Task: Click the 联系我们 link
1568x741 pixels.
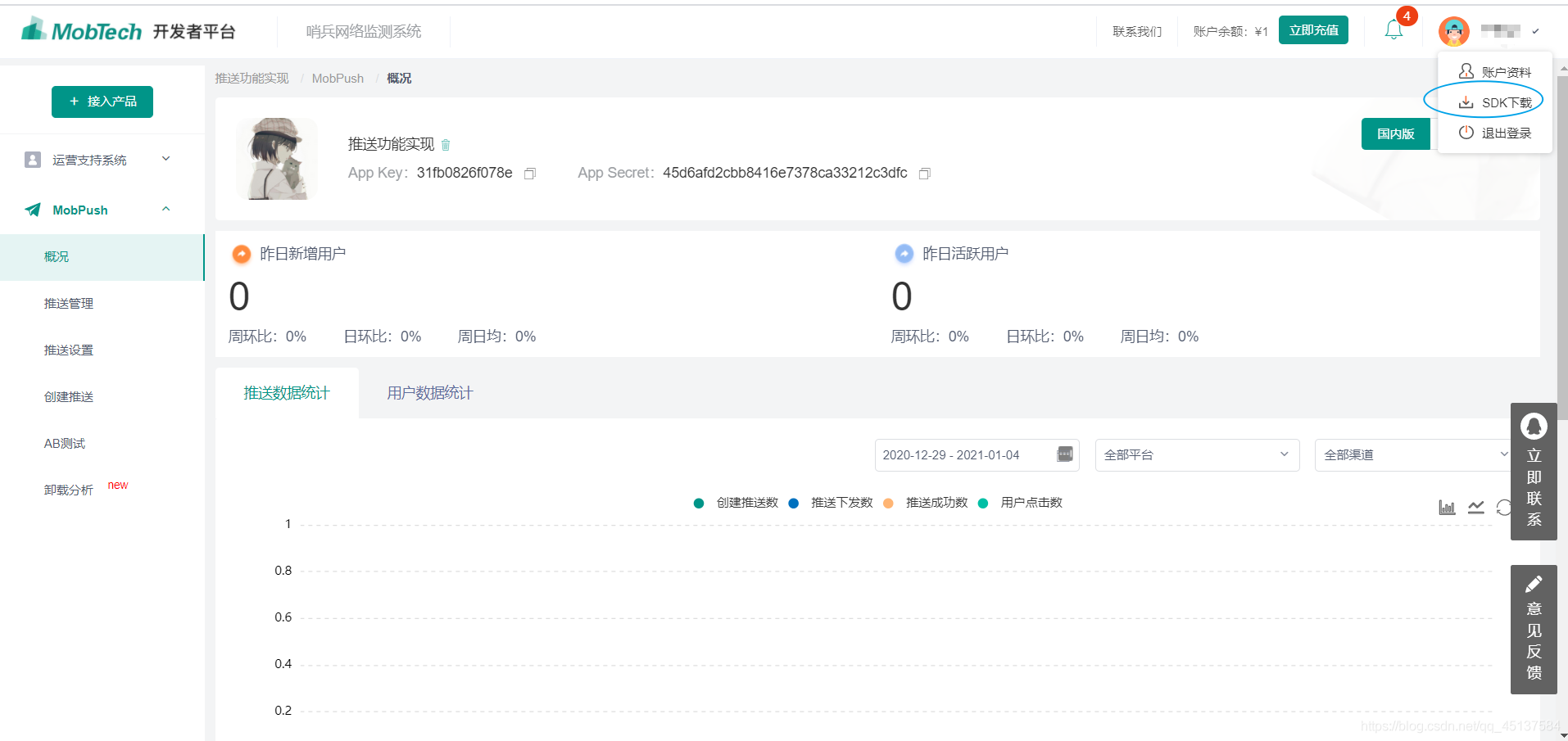Action: pos(1137,32)
